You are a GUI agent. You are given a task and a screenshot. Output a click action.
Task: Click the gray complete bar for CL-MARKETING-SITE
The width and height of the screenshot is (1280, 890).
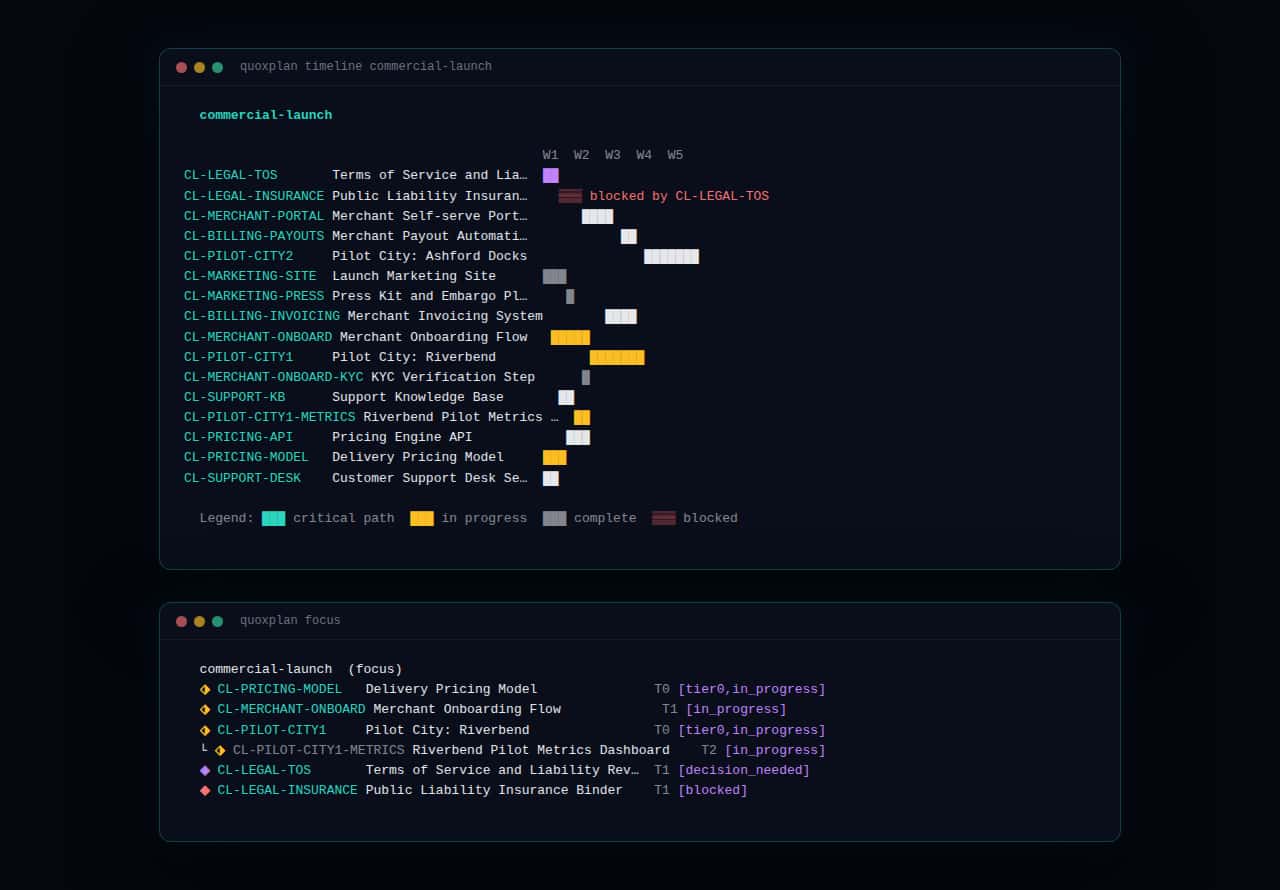[555, 276]
